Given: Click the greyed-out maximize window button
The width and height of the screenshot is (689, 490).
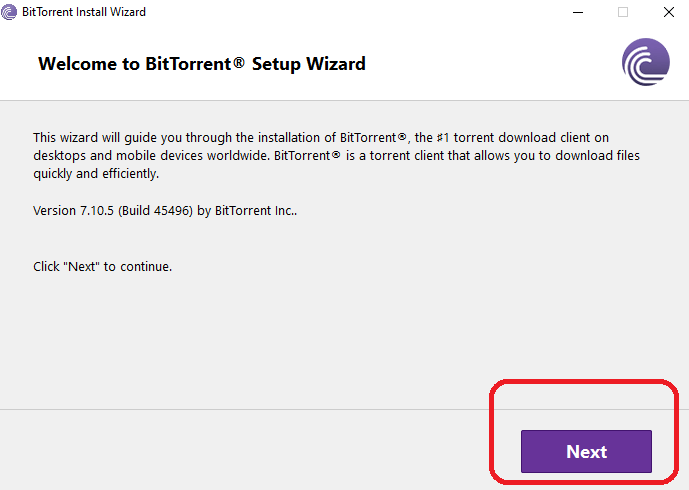Looking at the screenshot, I should click(623, 12).
